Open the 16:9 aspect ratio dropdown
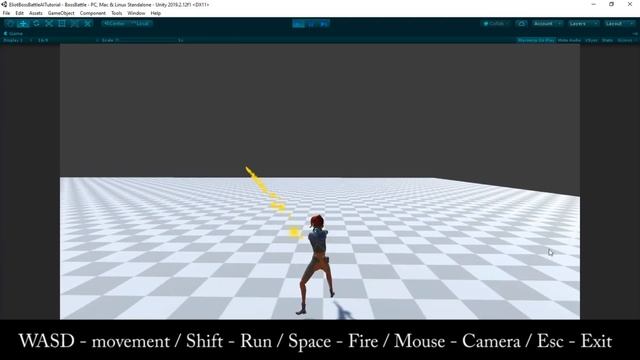The width and height of the screenshot is (640, 360). coord(67,40)
